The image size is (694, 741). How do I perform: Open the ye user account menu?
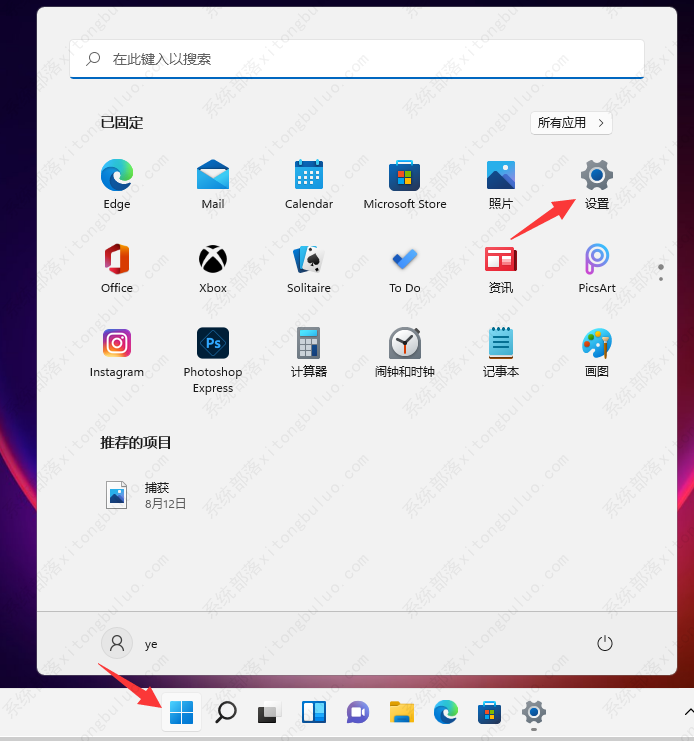pyautogui.click(x=130, y=643)
